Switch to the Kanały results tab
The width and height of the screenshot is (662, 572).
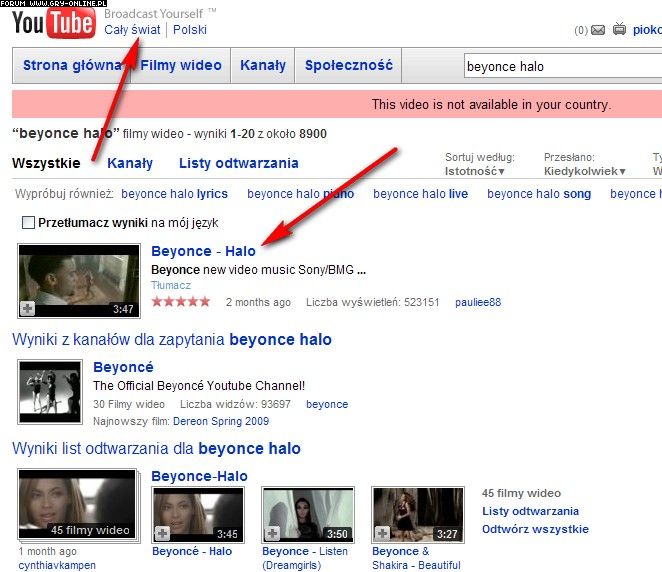coord(130,163)
